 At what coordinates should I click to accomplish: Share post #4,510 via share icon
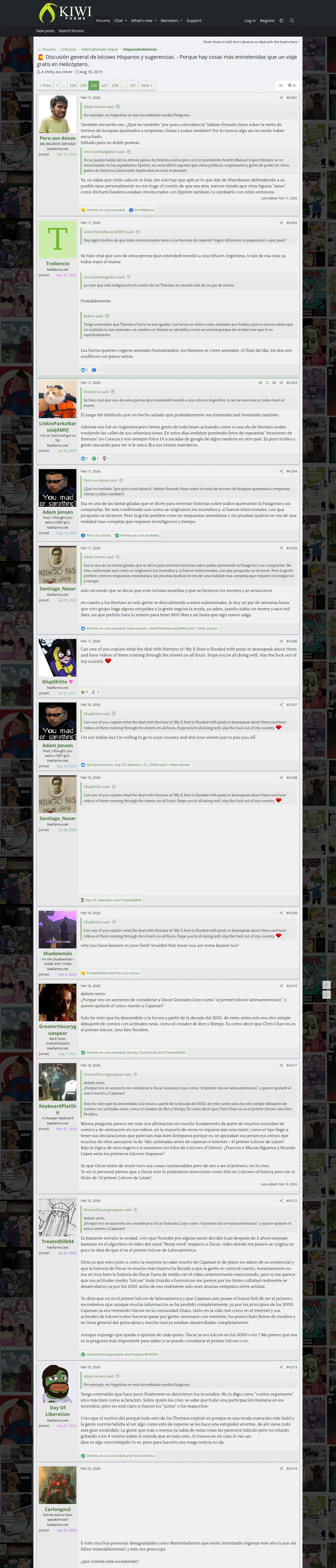tap(281, 985)
